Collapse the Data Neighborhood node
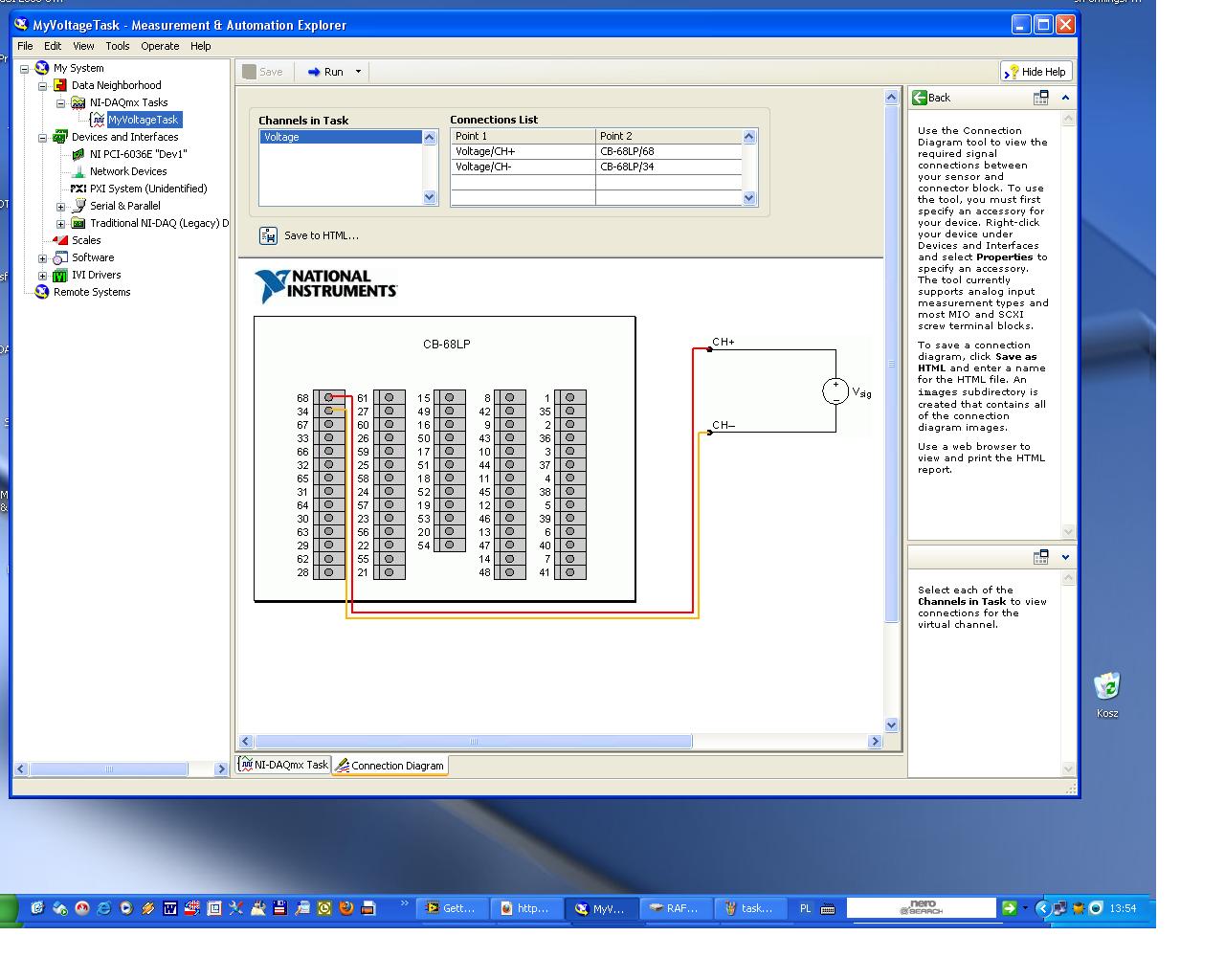 [43, 85]
